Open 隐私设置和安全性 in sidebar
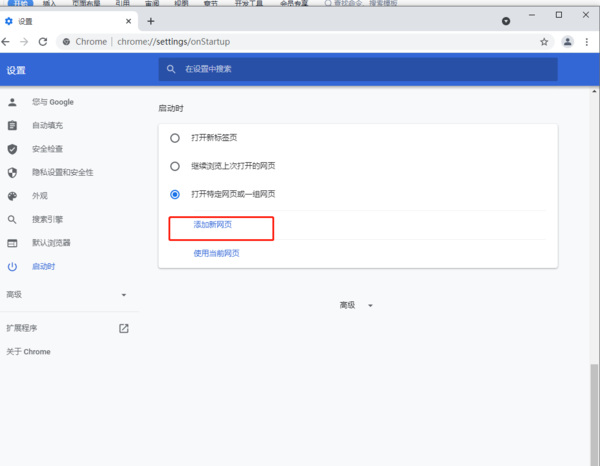This screenshot has height=466, width=600. tap(62, 172)
